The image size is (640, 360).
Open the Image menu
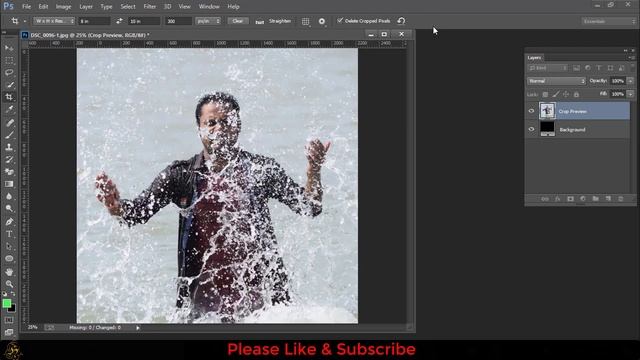coord(63,7)
